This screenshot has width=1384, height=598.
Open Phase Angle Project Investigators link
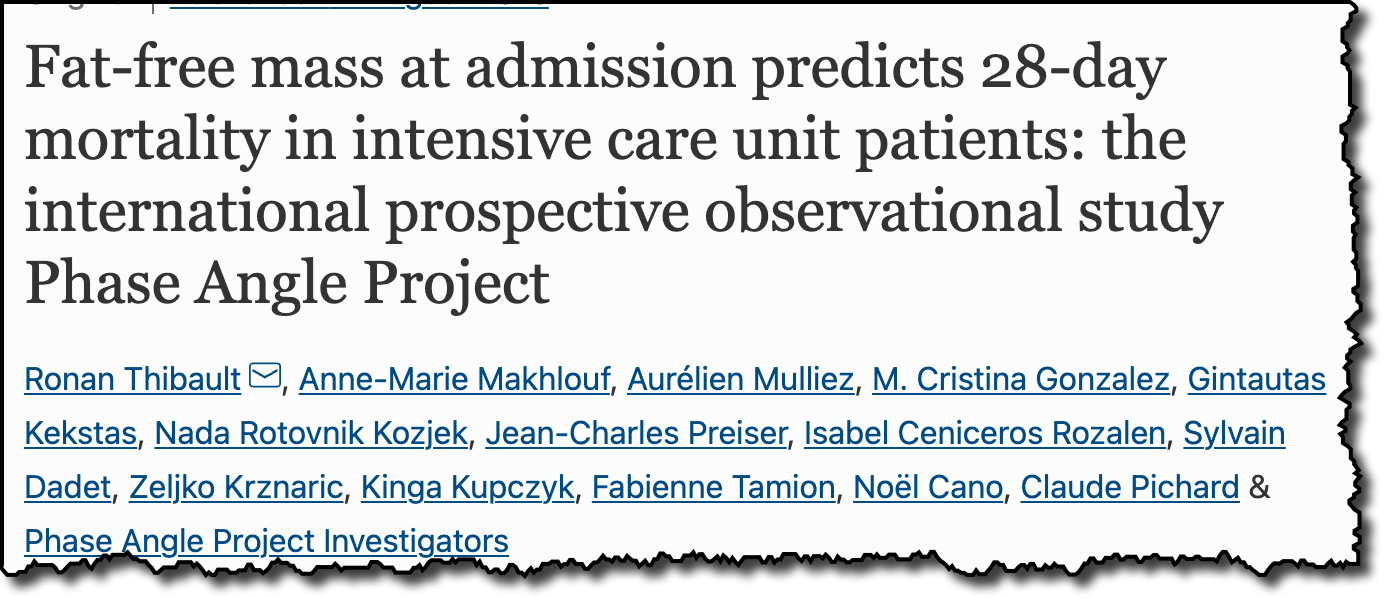point(266,541)
